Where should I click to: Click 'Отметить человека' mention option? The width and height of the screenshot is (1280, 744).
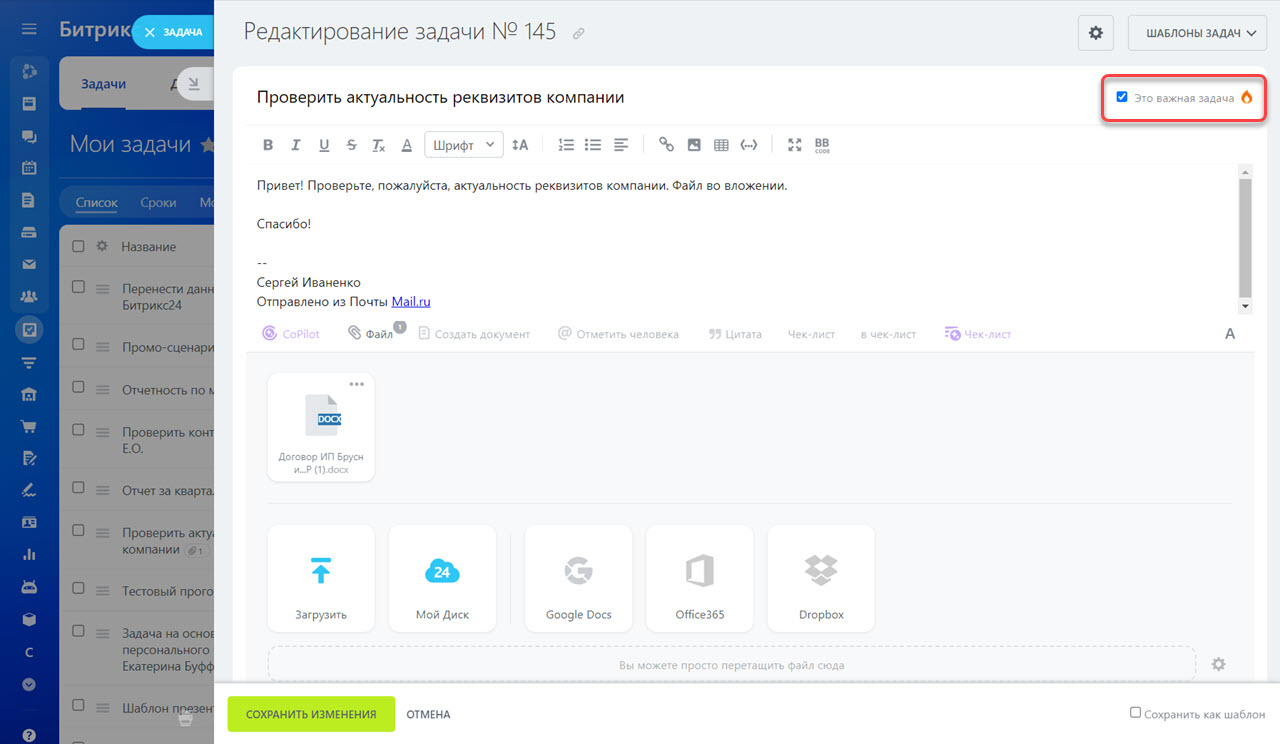(618, 334)
